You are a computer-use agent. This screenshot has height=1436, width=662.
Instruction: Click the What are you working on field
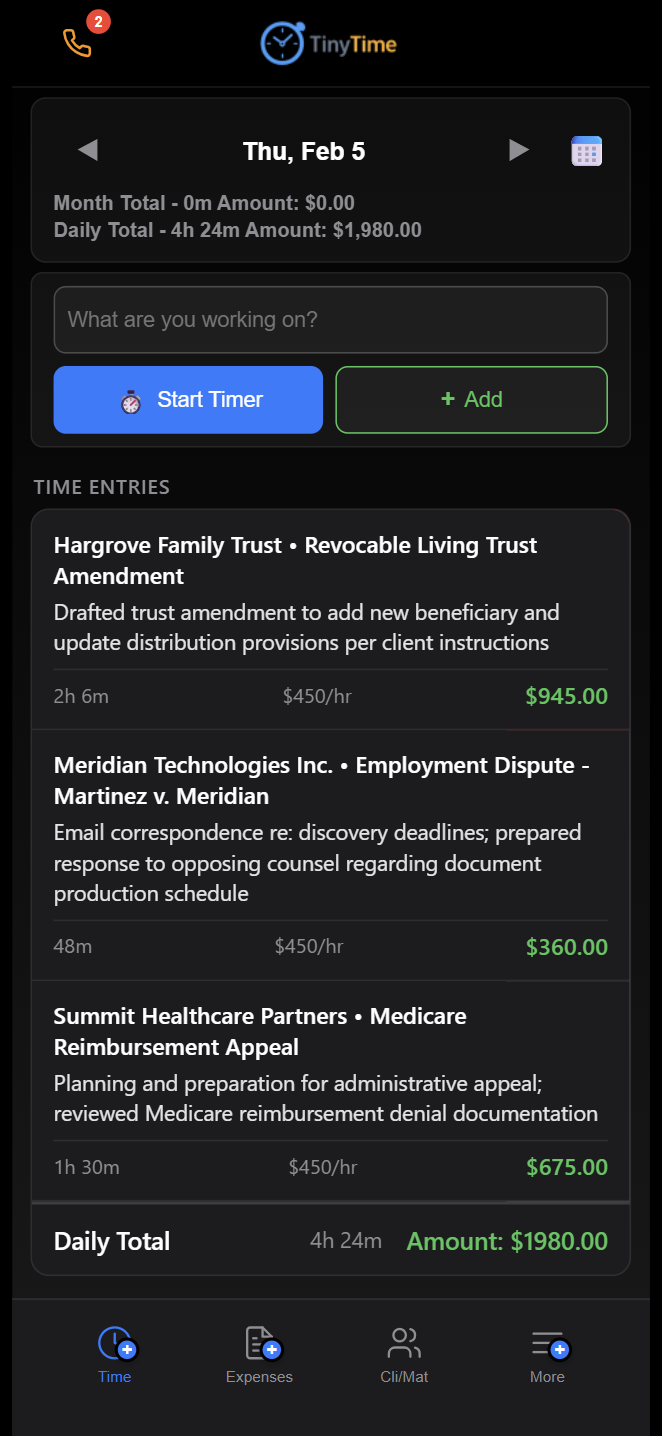(330, 319)
